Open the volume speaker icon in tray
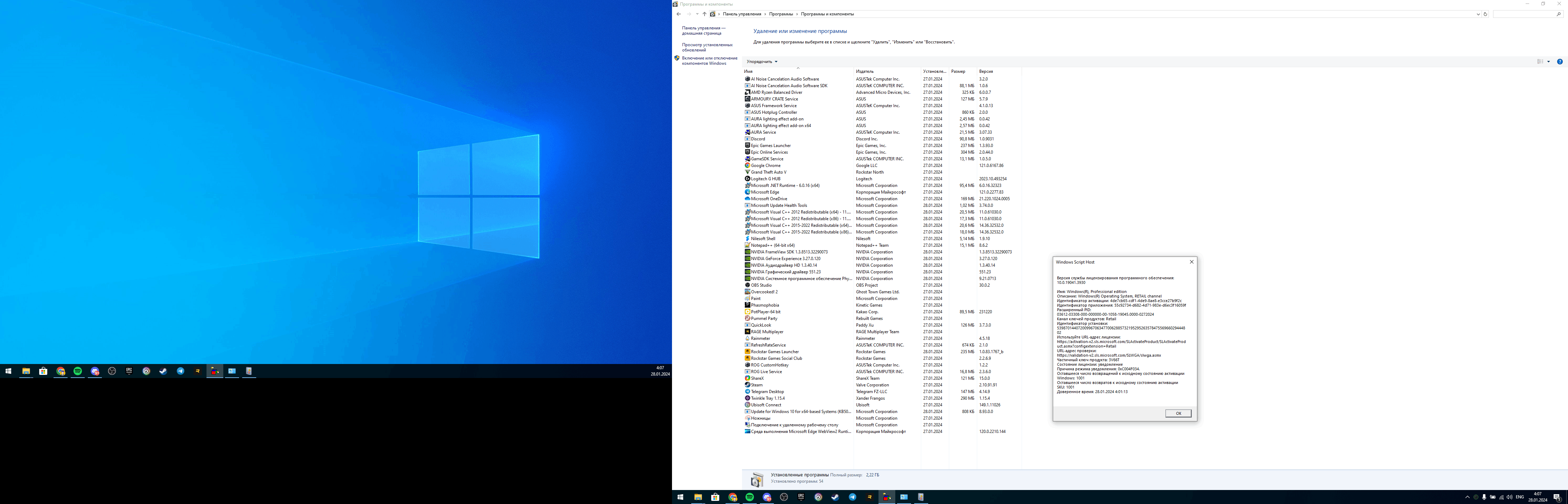Image resolution: width=1568 pixels, height=504 pixels. pos(1510,497)
